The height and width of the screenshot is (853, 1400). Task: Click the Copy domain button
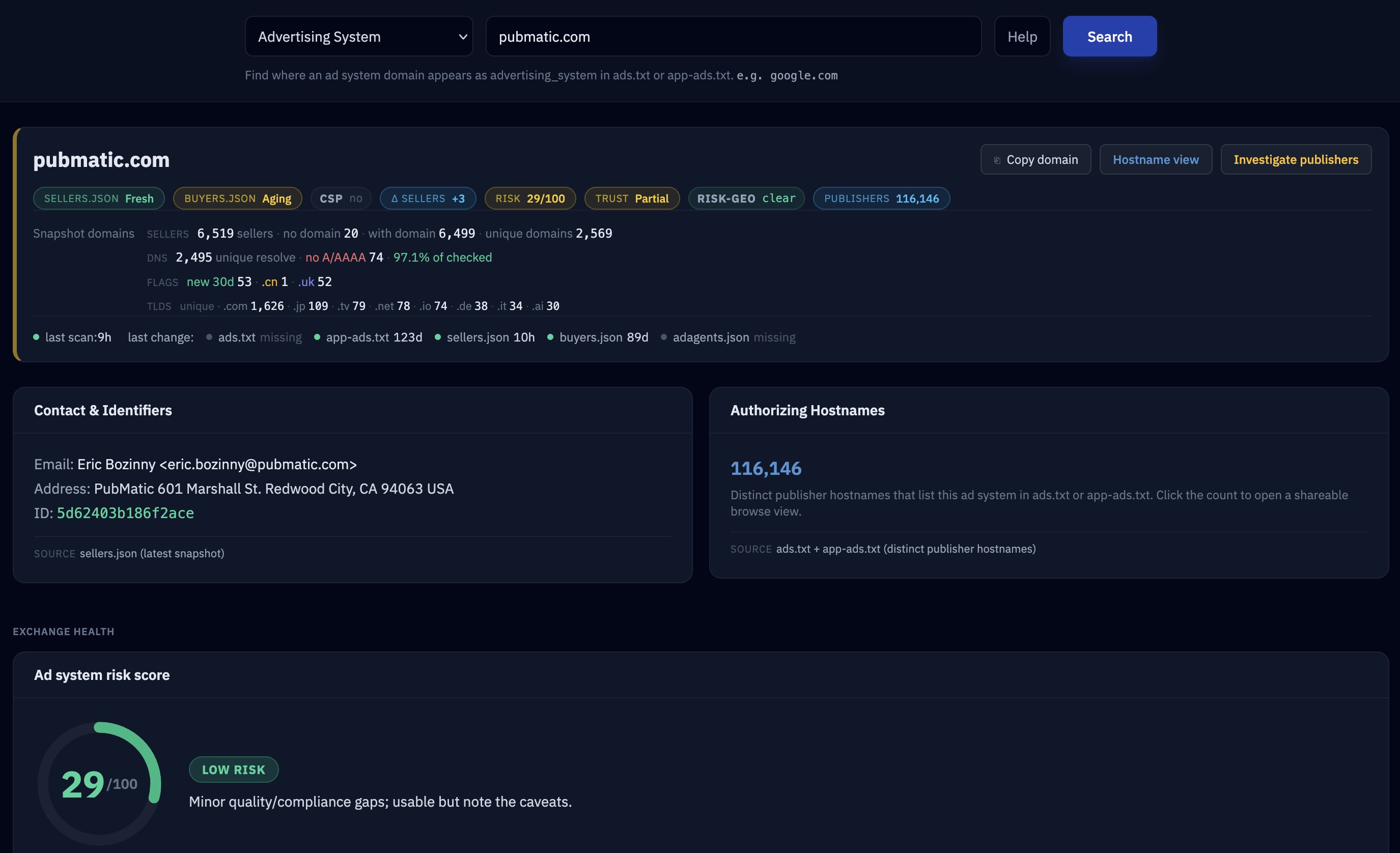tap(1035, 160)
